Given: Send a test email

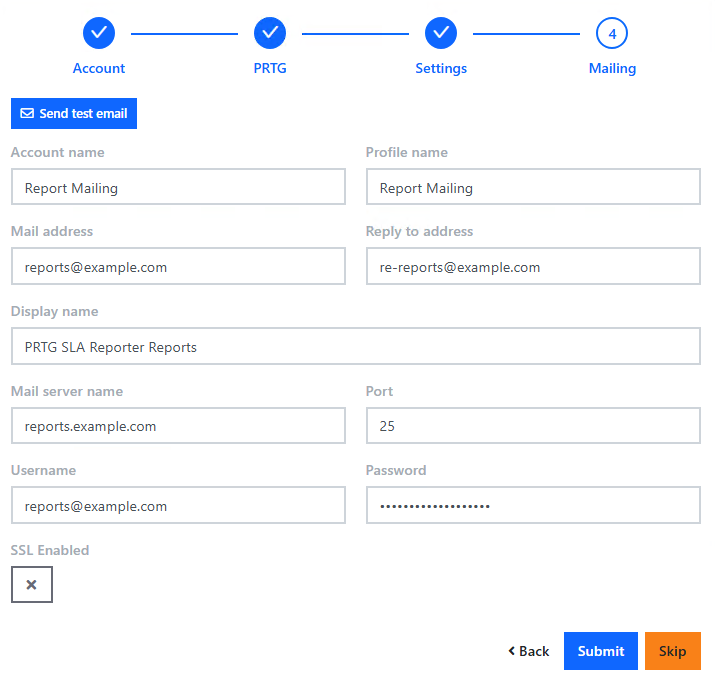Looking at the screenshot, I should [74, 114].
